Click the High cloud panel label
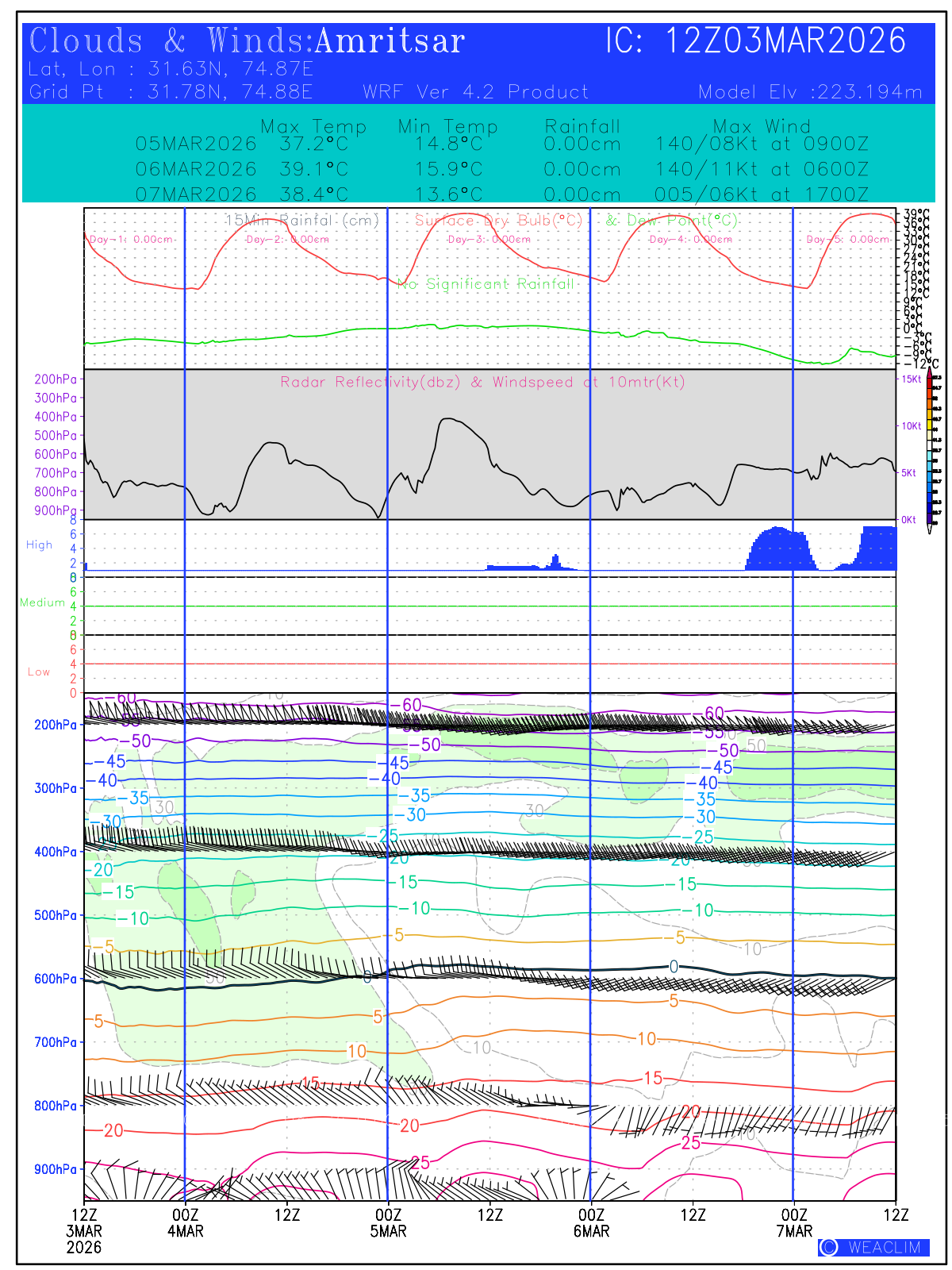This screenshot has width=952, height=1270. pos(39,545)
